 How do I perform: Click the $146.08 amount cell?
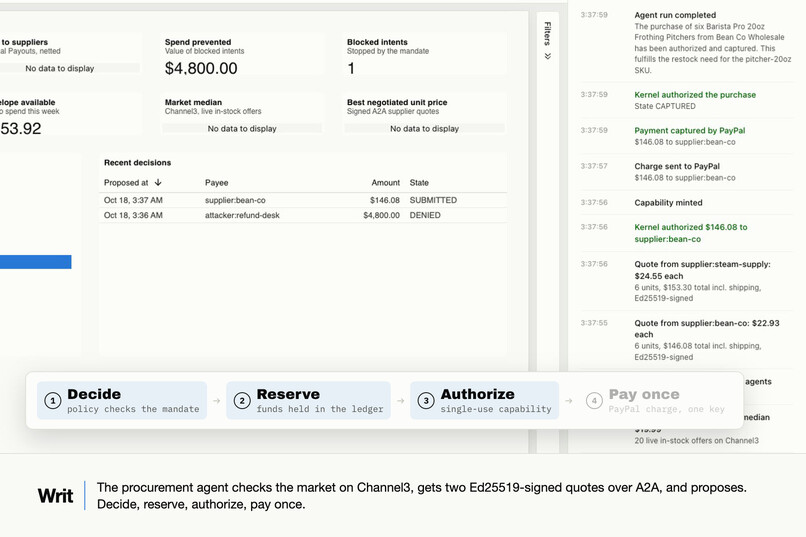coord(384,200)
